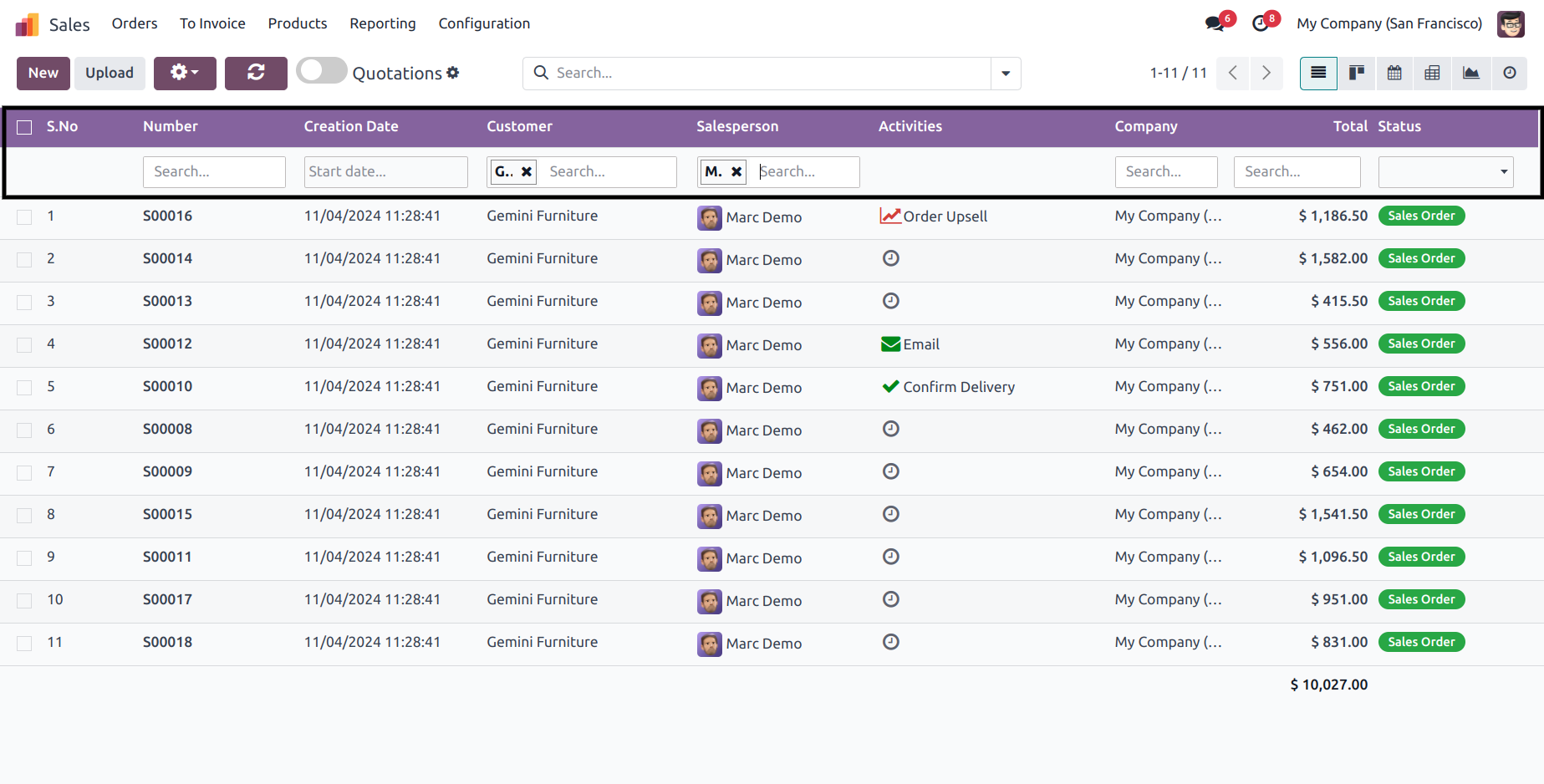1544x784 pixels.
Task: Open the activities clock notification icon
Action: point(1261,23)
